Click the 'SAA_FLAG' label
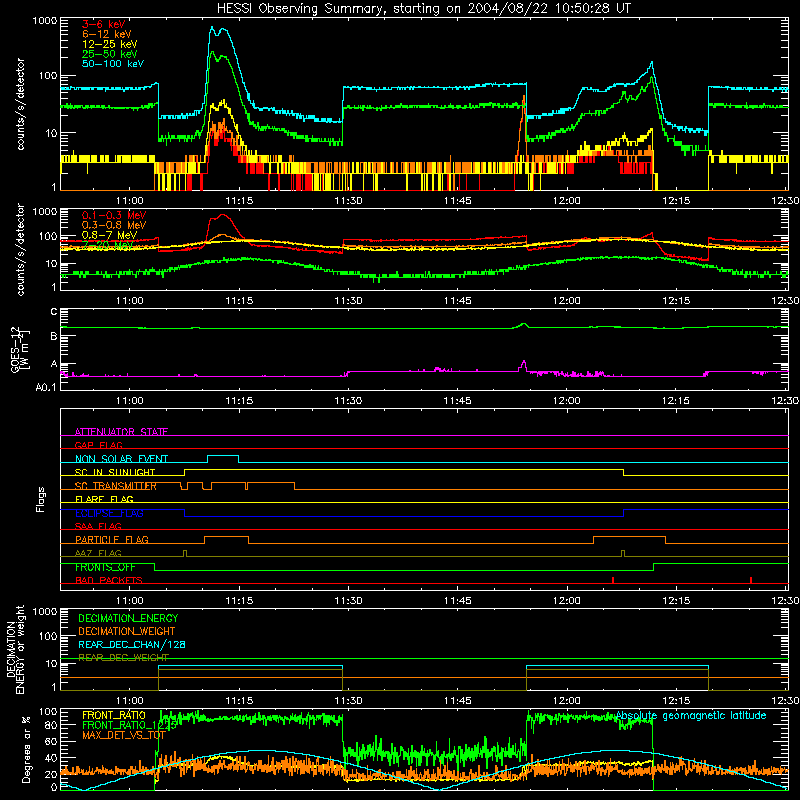This screenshot has width=800, height=800. pyautogui.click(x=98, y=526)
